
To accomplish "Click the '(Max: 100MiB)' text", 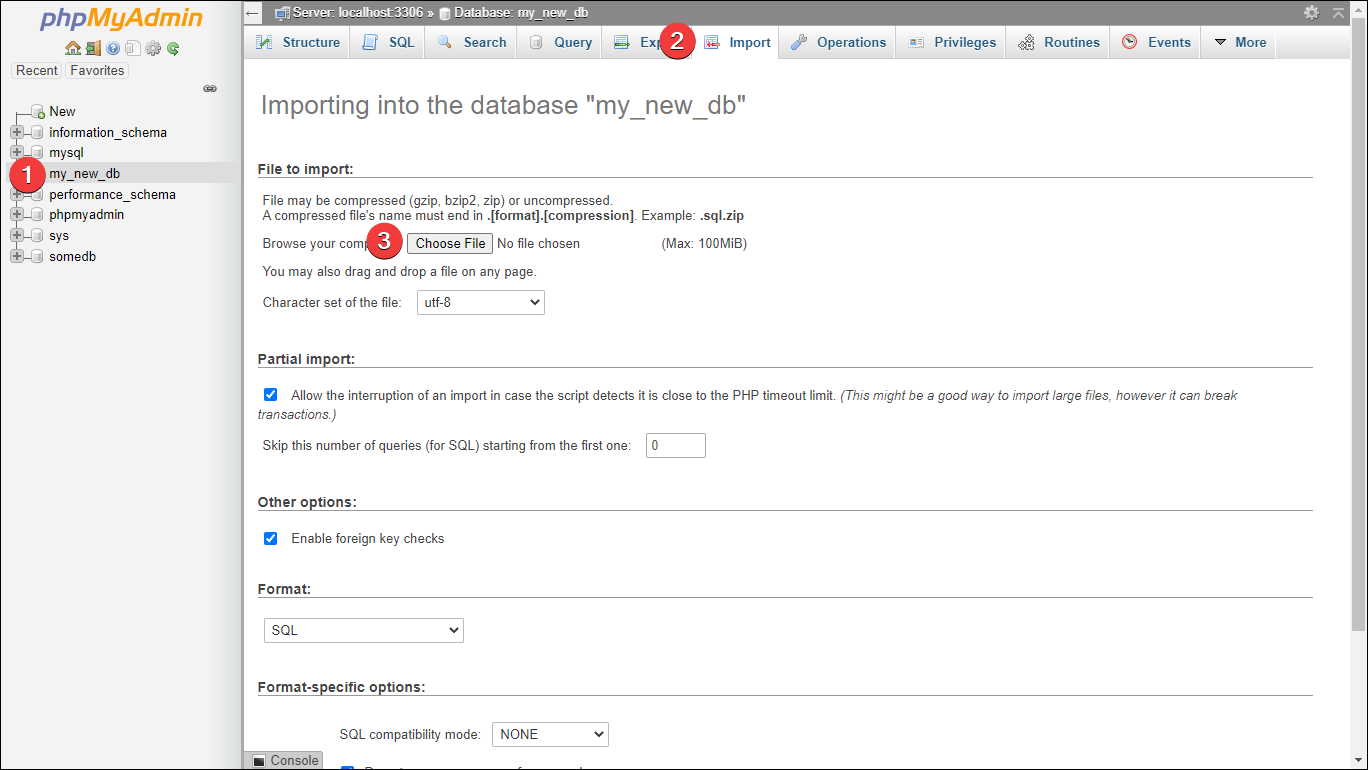I will (x=704, y=243).
